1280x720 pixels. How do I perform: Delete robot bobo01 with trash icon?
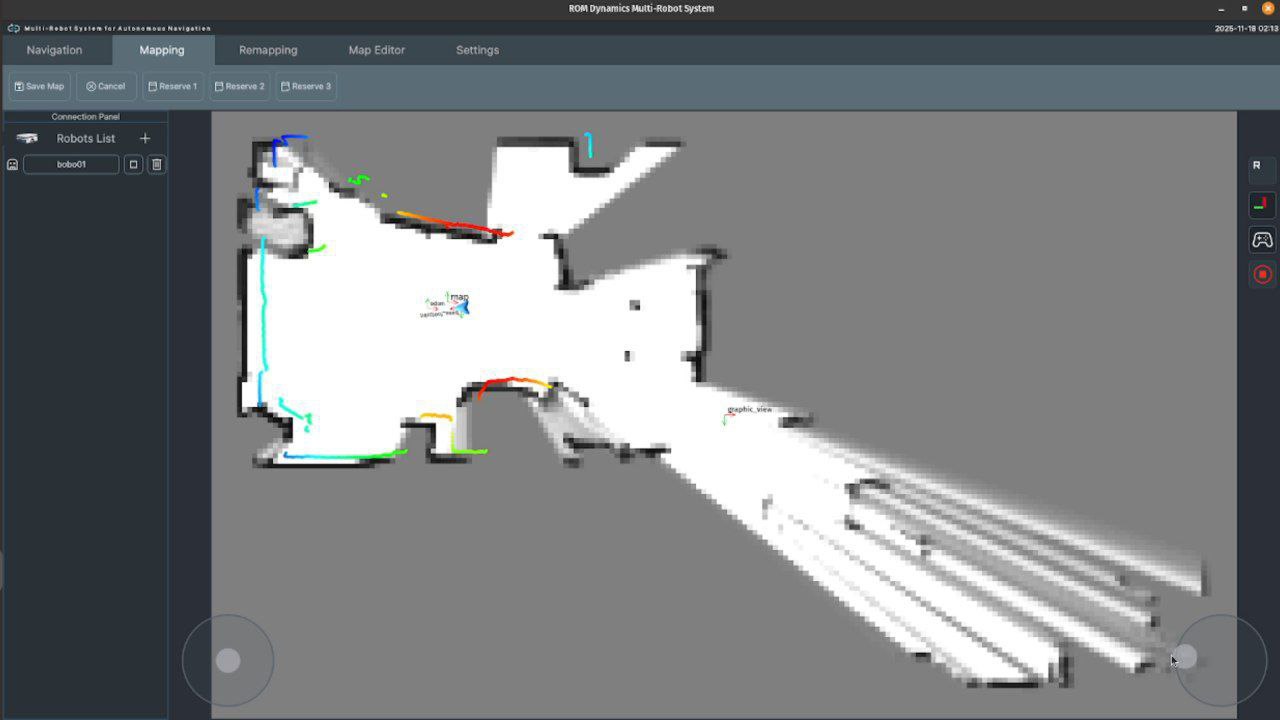(x=157, y=164)
